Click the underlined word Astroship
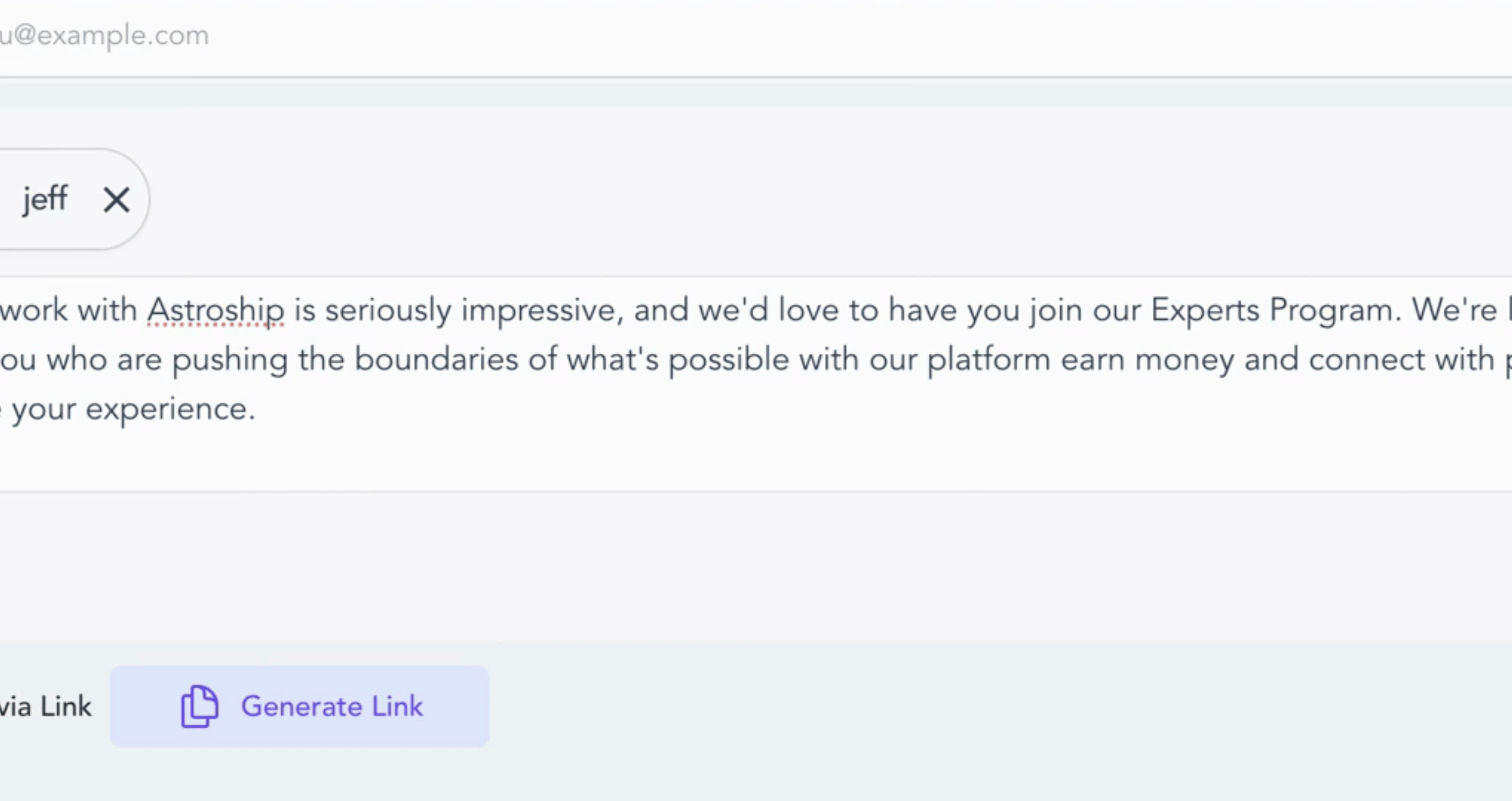The image size is (1512, 801). tap(215, 310)
